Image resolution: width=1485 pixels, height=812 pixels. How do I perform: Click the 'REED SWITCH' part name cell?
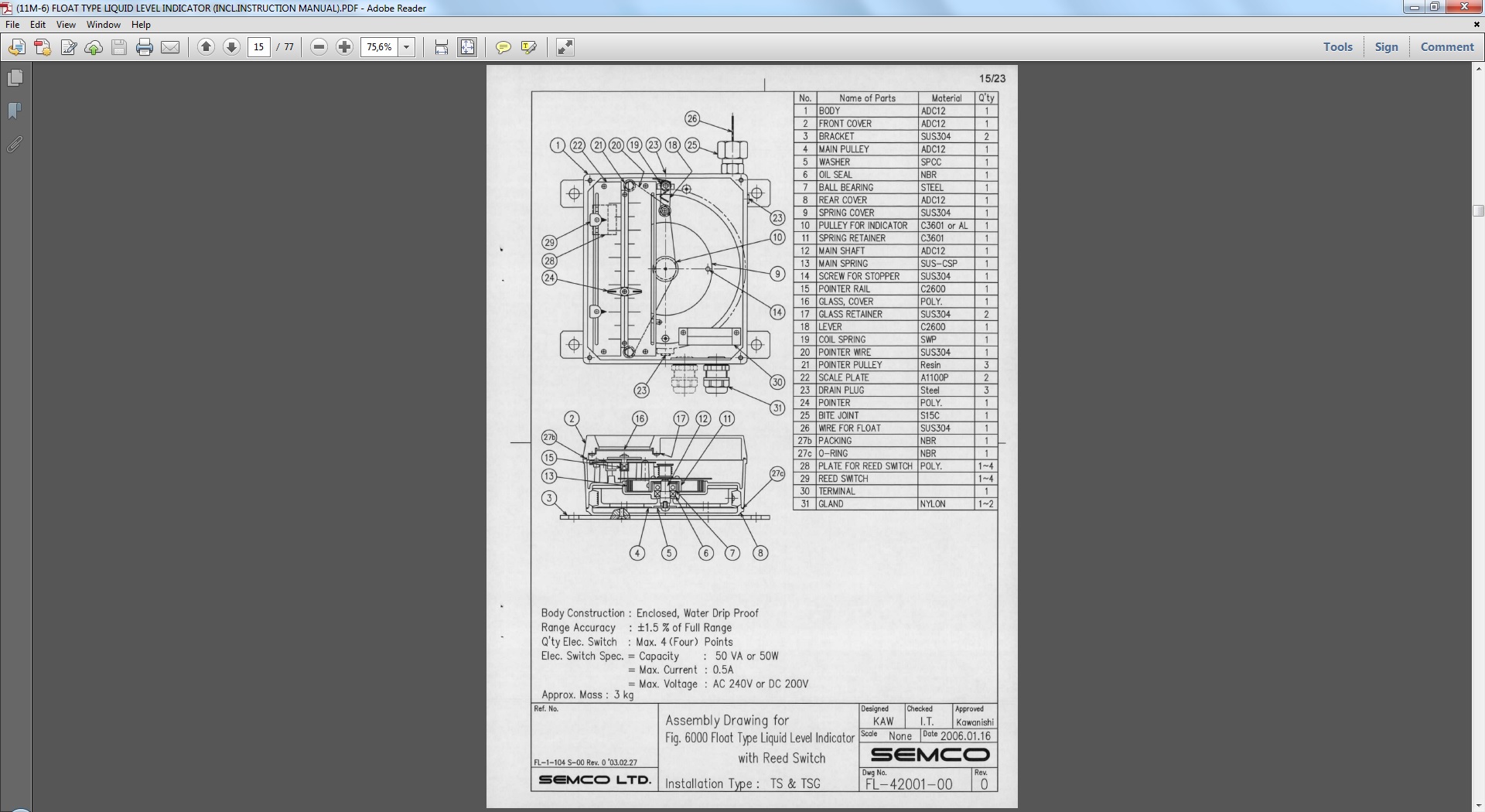[x=867, y=479]
